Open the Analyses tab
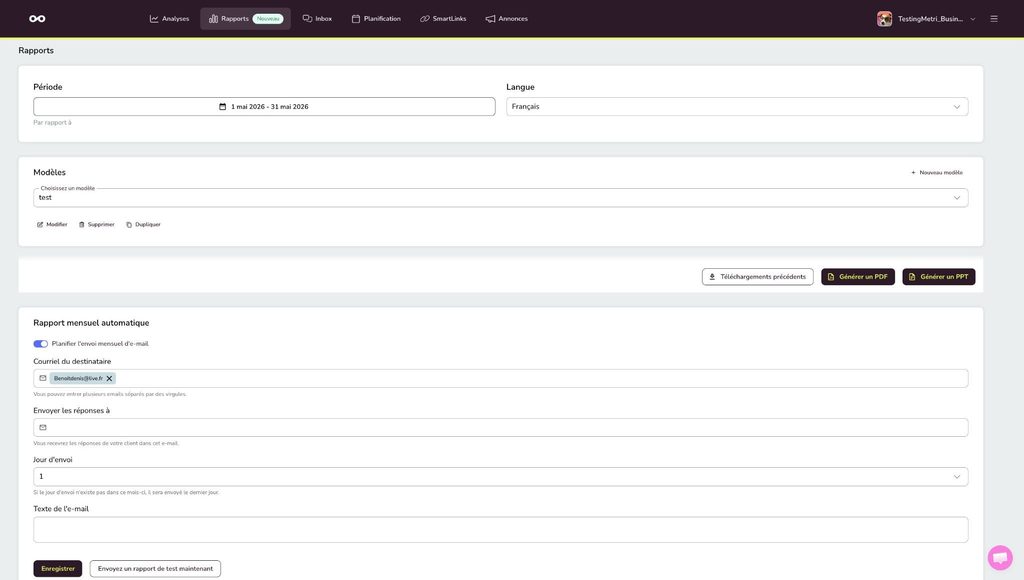Screen dimensions: 1024x580 point(169,18)
